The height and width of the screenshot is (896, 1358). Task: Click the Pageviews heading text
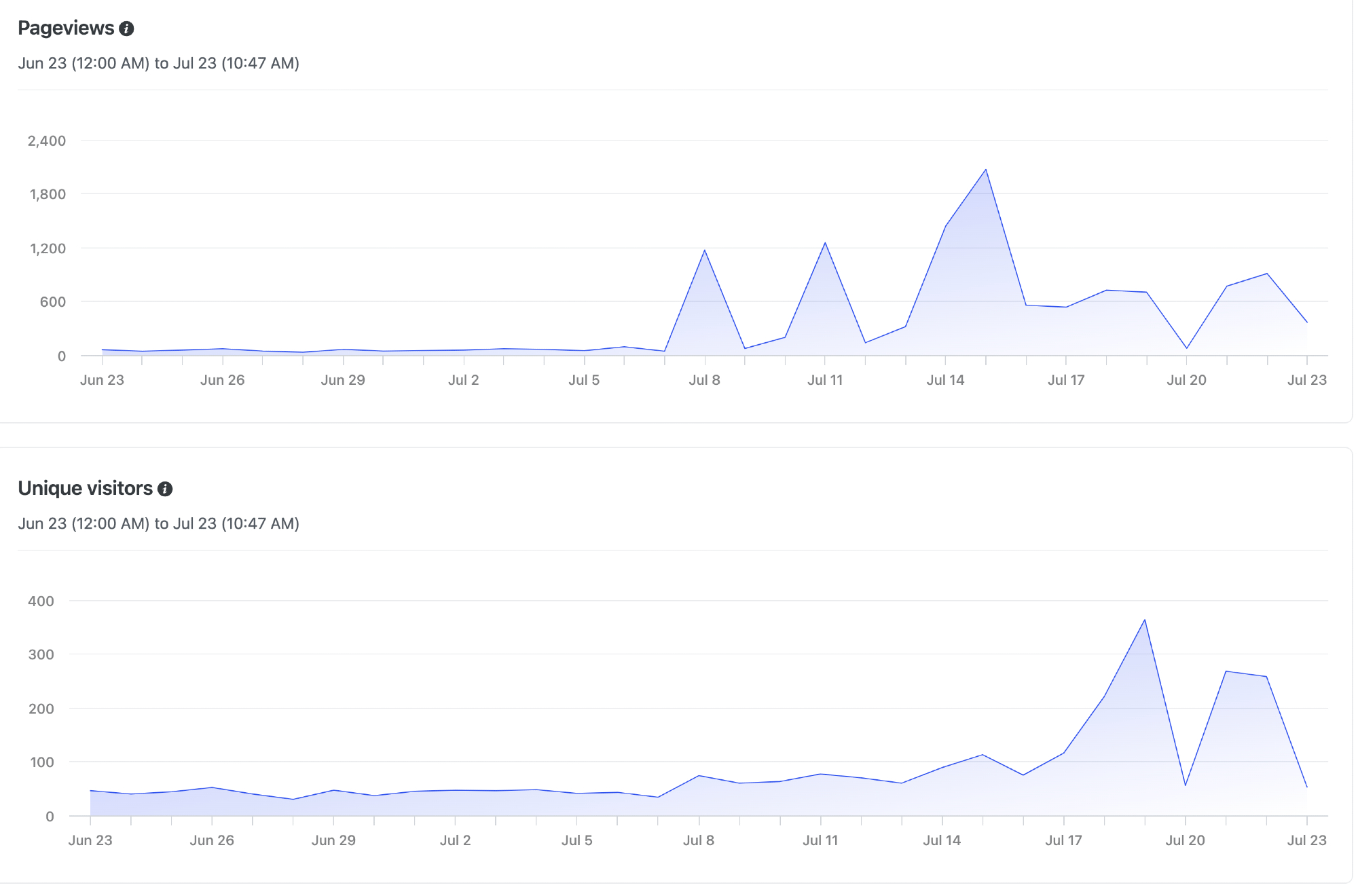(66, 28)
